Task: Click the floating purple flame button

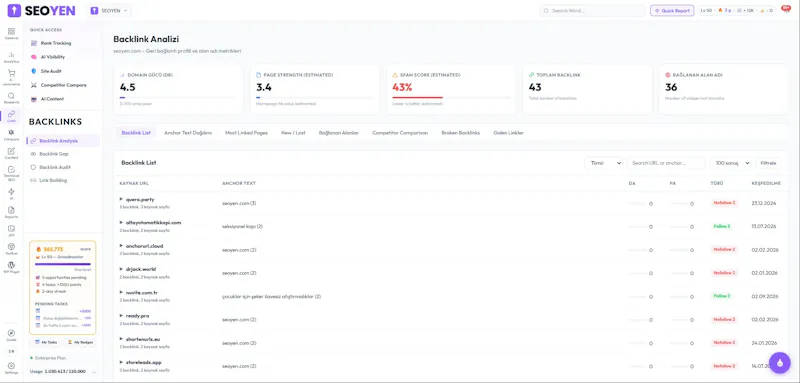Action: [x=780, y=363]
